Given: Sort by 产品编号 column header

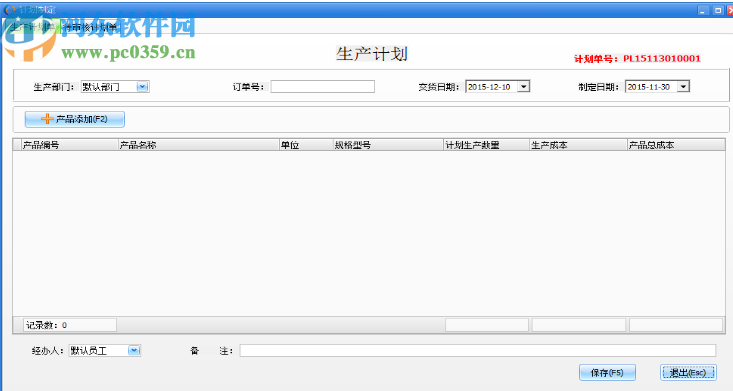Looking at the screenshot, I should coord(69,145).
